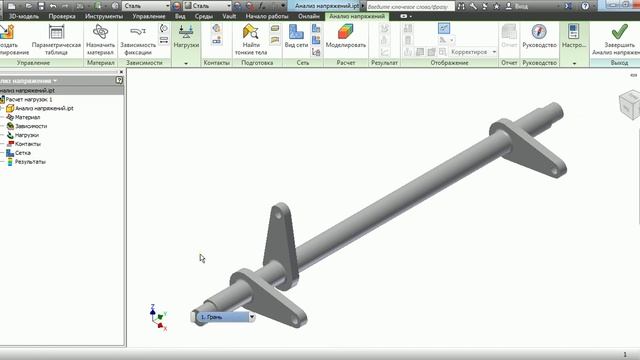Click the Отчет report button

coord(509,37)
